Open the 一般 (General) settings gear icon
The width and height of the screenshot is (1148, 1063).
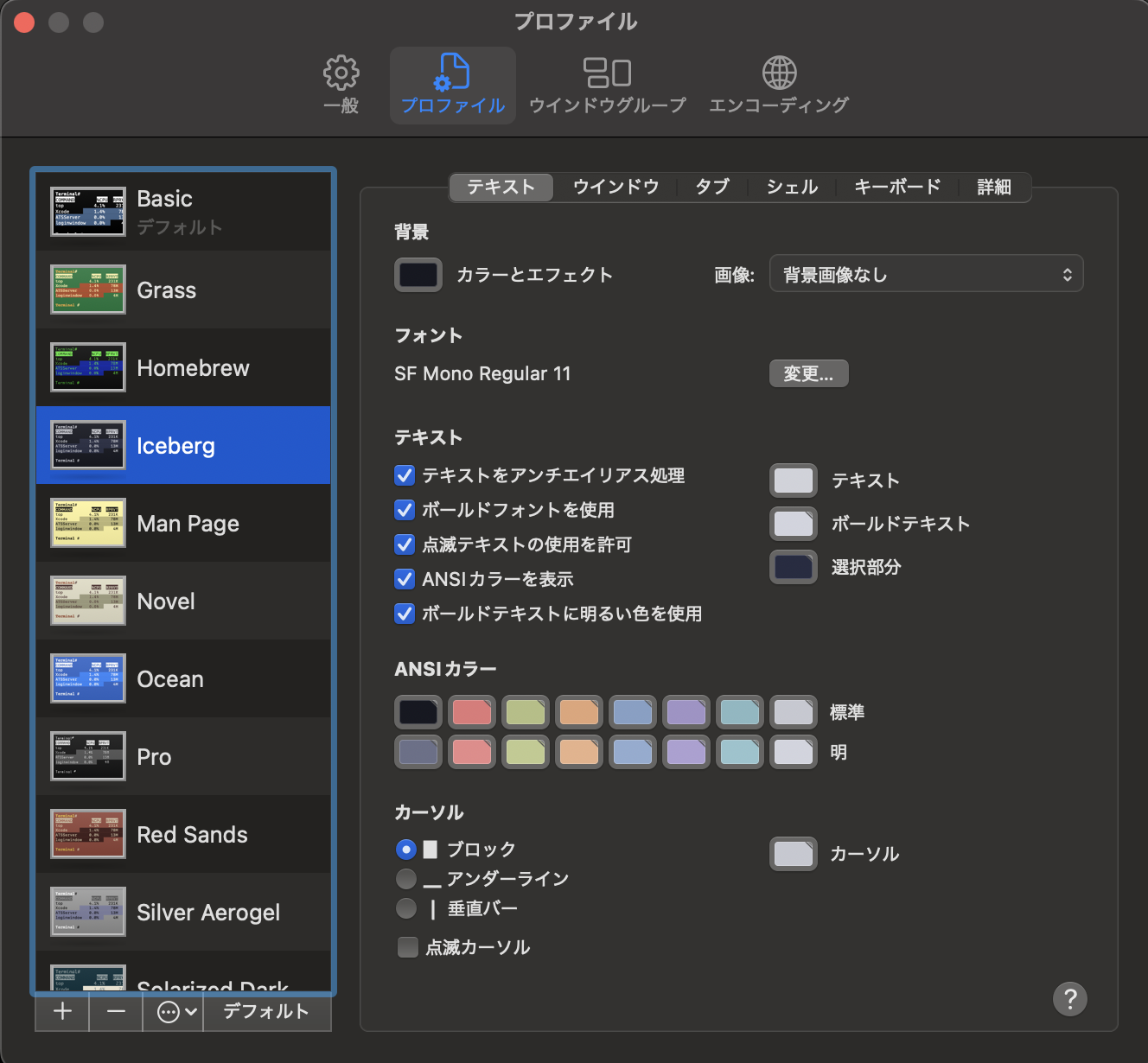coord(341,73)
